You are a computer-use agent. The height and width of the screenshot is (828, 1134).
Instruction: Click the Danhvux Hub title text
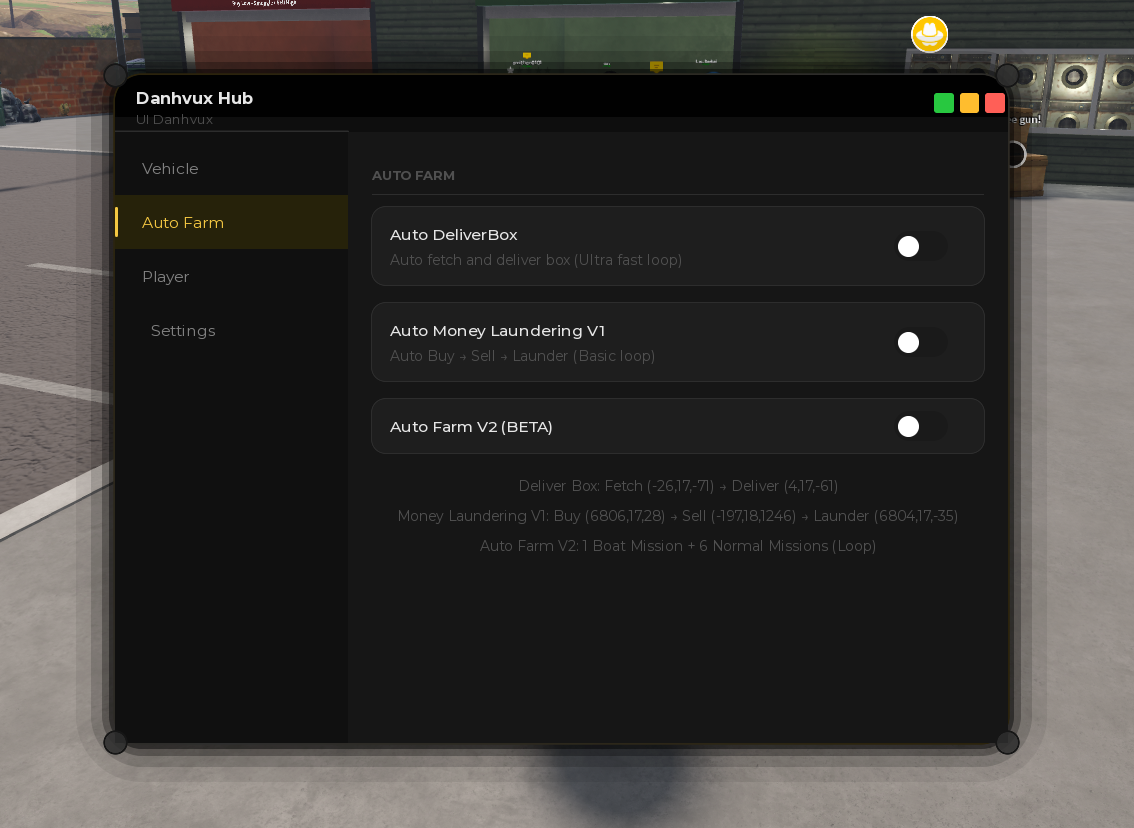pos(195,98)
